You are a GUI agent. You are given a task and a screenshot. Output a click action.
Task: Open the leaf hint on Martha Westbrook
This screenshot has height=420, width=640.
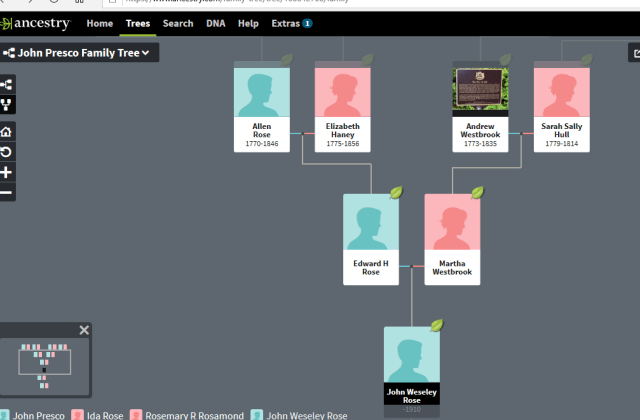[477, 192]
